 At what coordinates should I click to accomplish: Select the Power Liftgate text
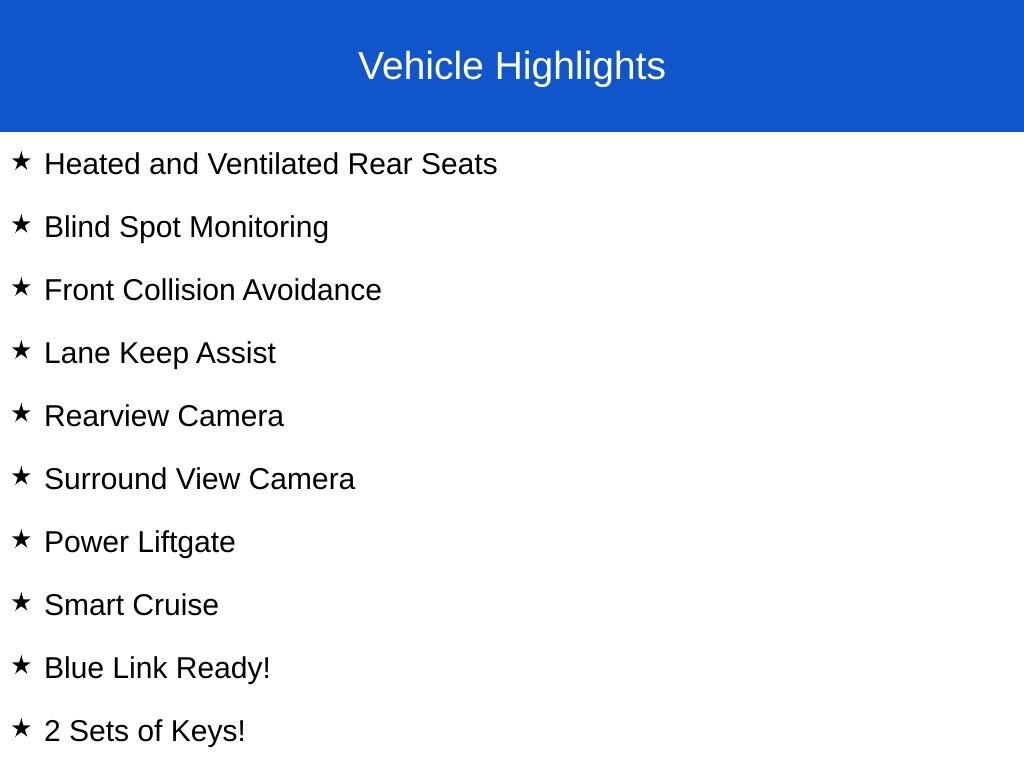point(140,542)
